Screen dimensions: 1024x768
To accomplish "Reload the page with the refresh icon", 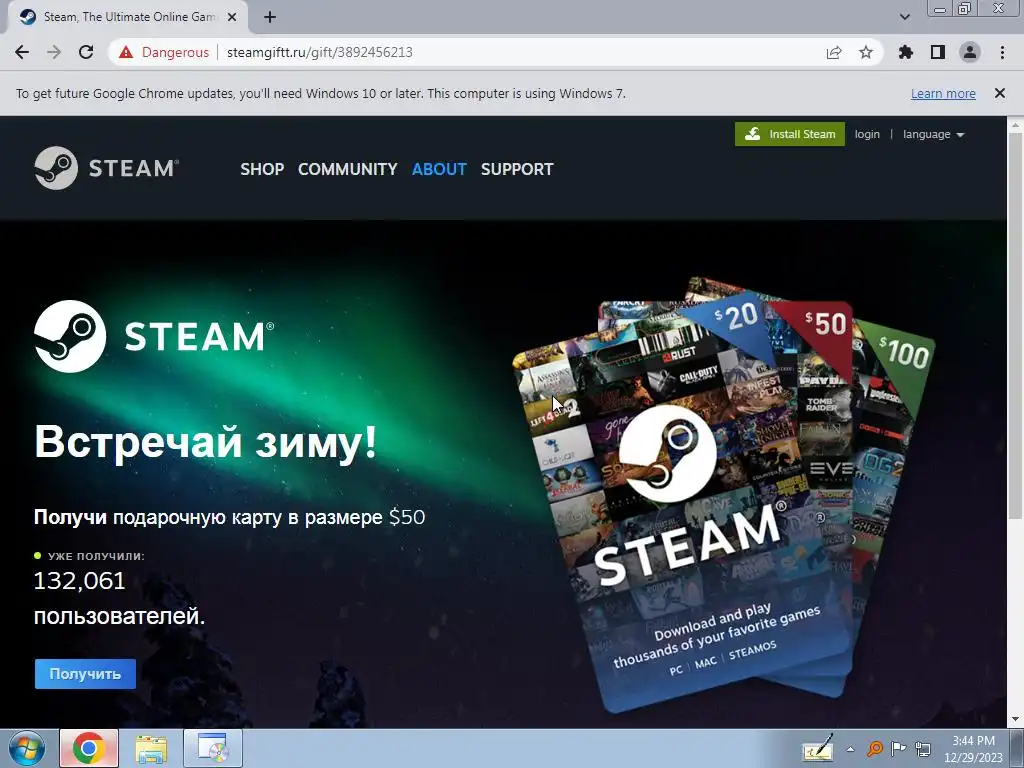I will 86,52.
